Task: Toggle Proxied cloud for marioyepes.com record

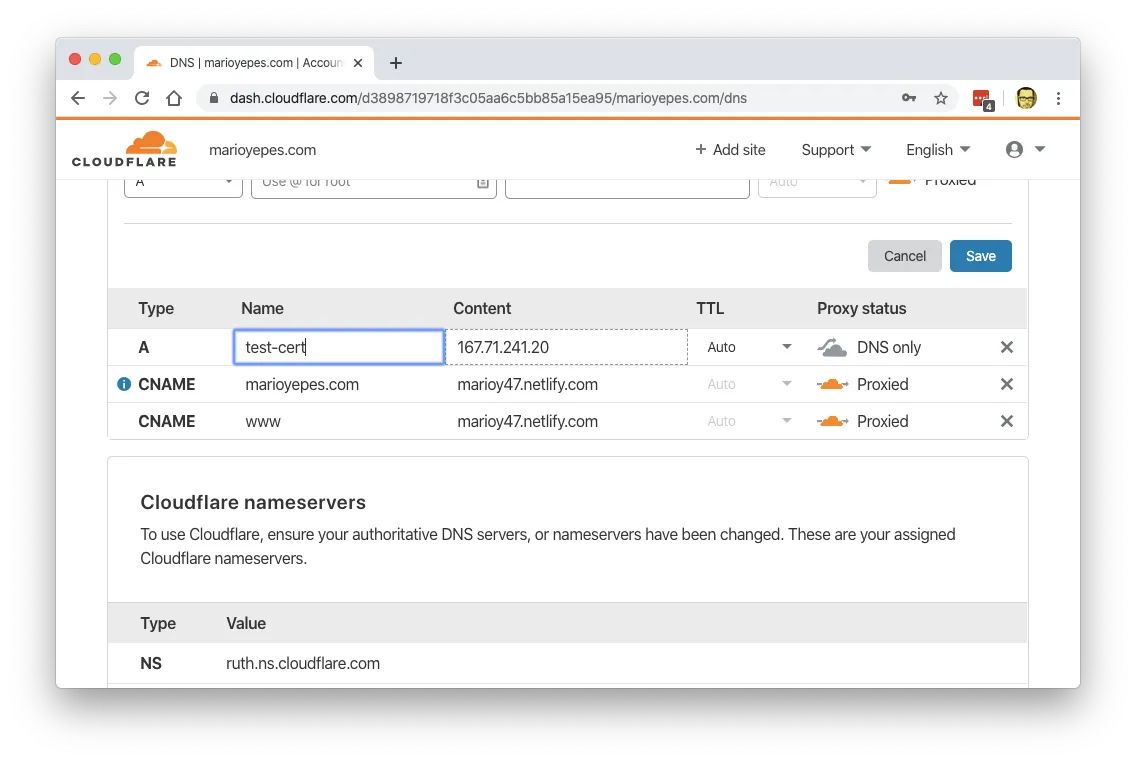Action: 832,384
